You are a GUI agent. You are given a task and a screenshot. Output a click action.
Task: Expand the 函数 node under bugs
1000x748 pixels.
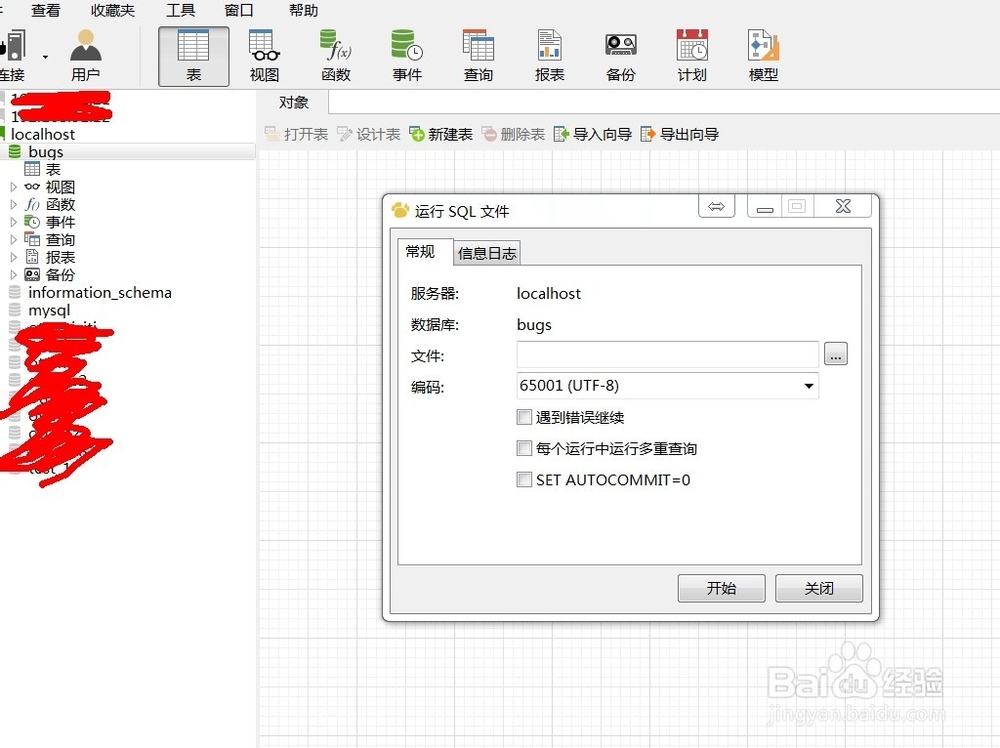13,204
